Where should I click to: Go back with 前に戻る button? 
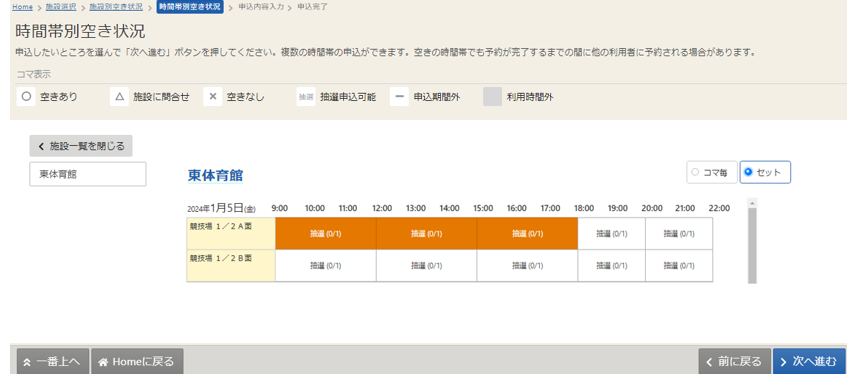734,361
